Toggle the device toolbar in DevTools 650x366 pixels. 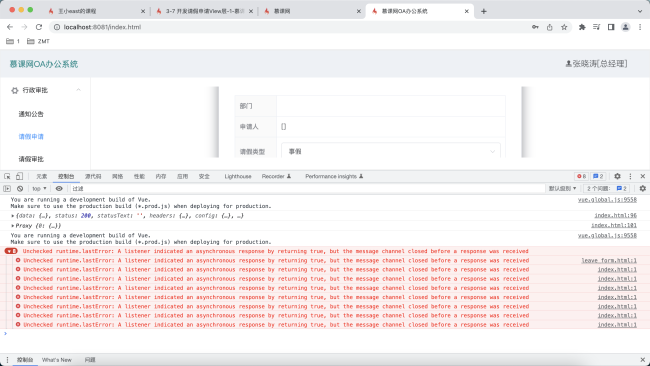tap(19, 176)
